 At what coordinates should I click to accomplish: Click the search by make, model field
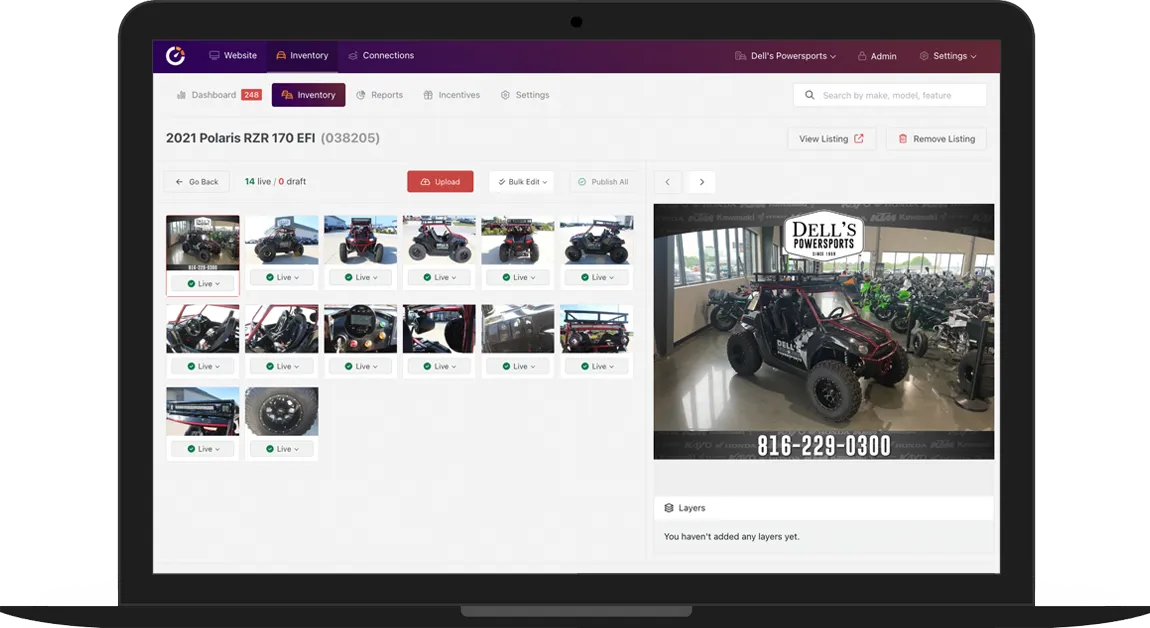[x=890, y=95]
